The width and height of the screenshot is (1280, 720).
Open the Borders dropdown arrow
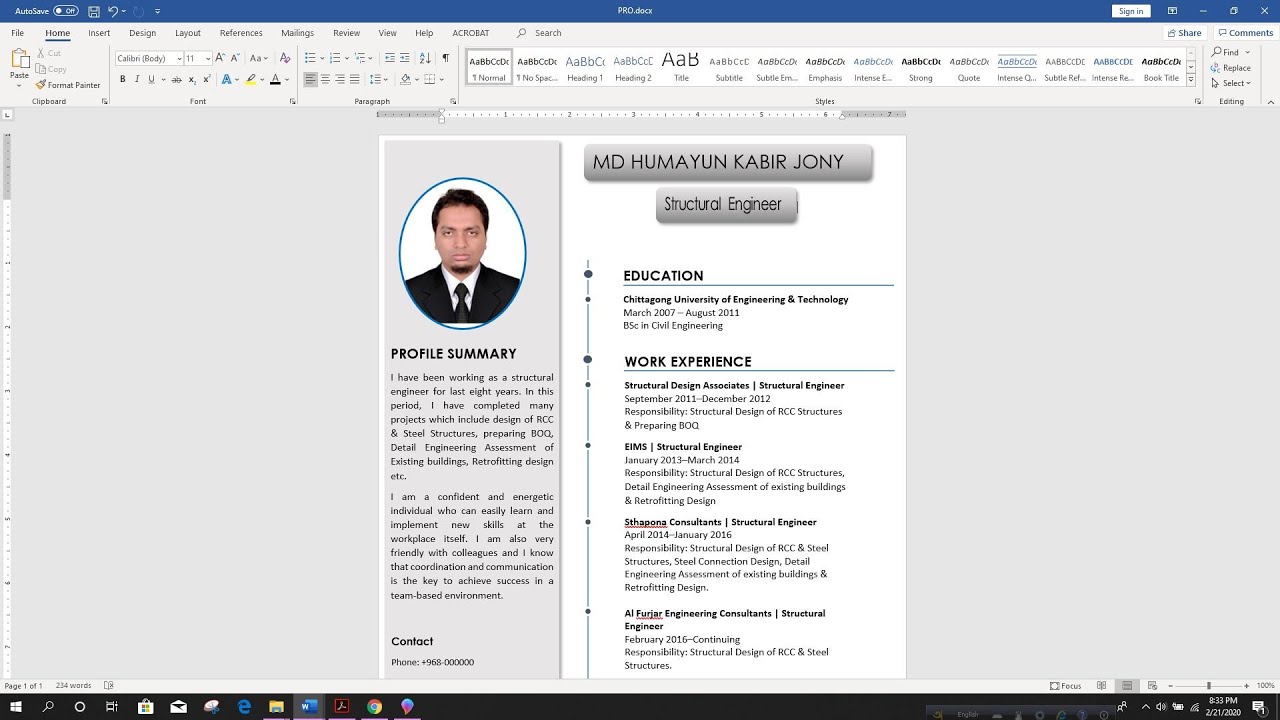442,79
